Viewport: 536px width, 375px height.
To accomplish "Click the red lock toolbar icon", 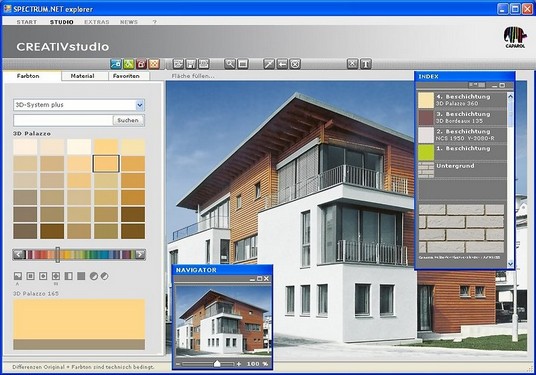I will [x=141, y=64].
